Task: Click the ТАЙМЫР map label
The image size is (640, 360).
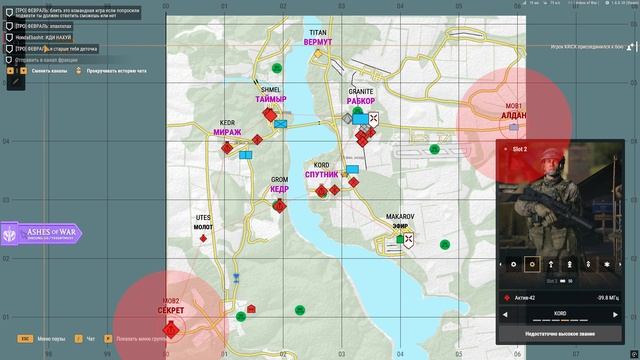Action: click(271, 99)
